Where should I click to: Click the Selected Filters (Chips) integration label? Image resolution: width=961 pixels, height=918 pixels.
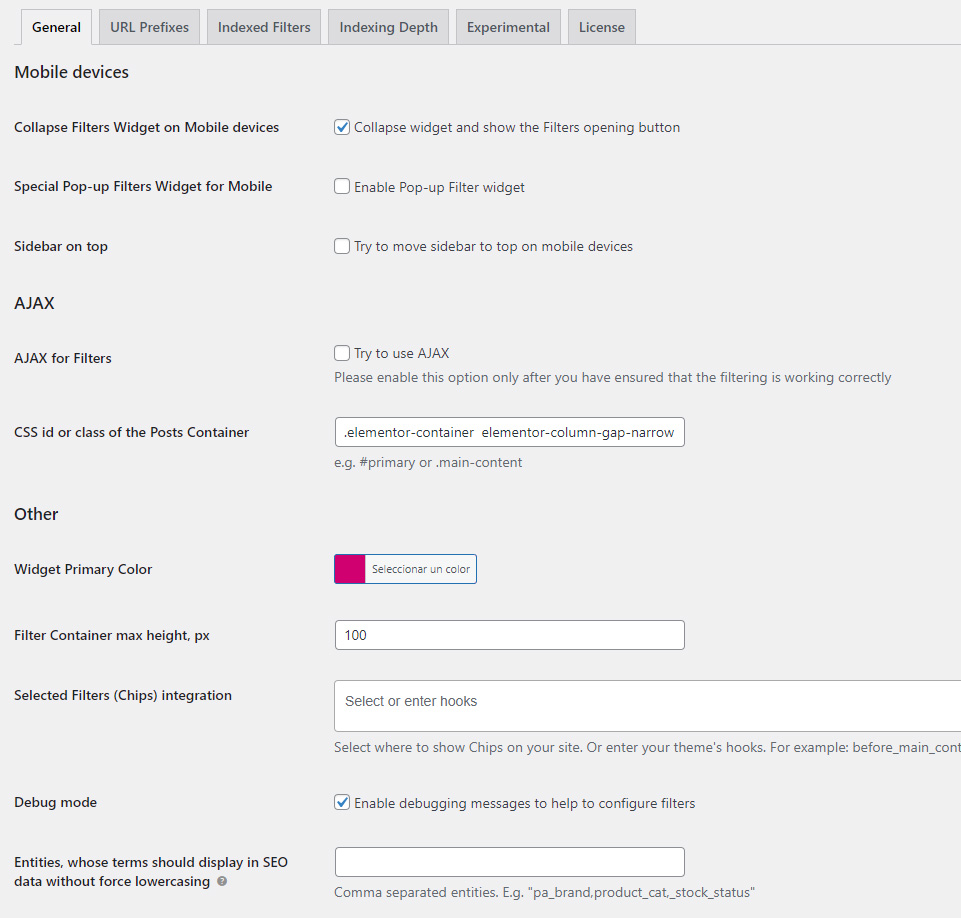pyautogui.click(x=123, y=695)
